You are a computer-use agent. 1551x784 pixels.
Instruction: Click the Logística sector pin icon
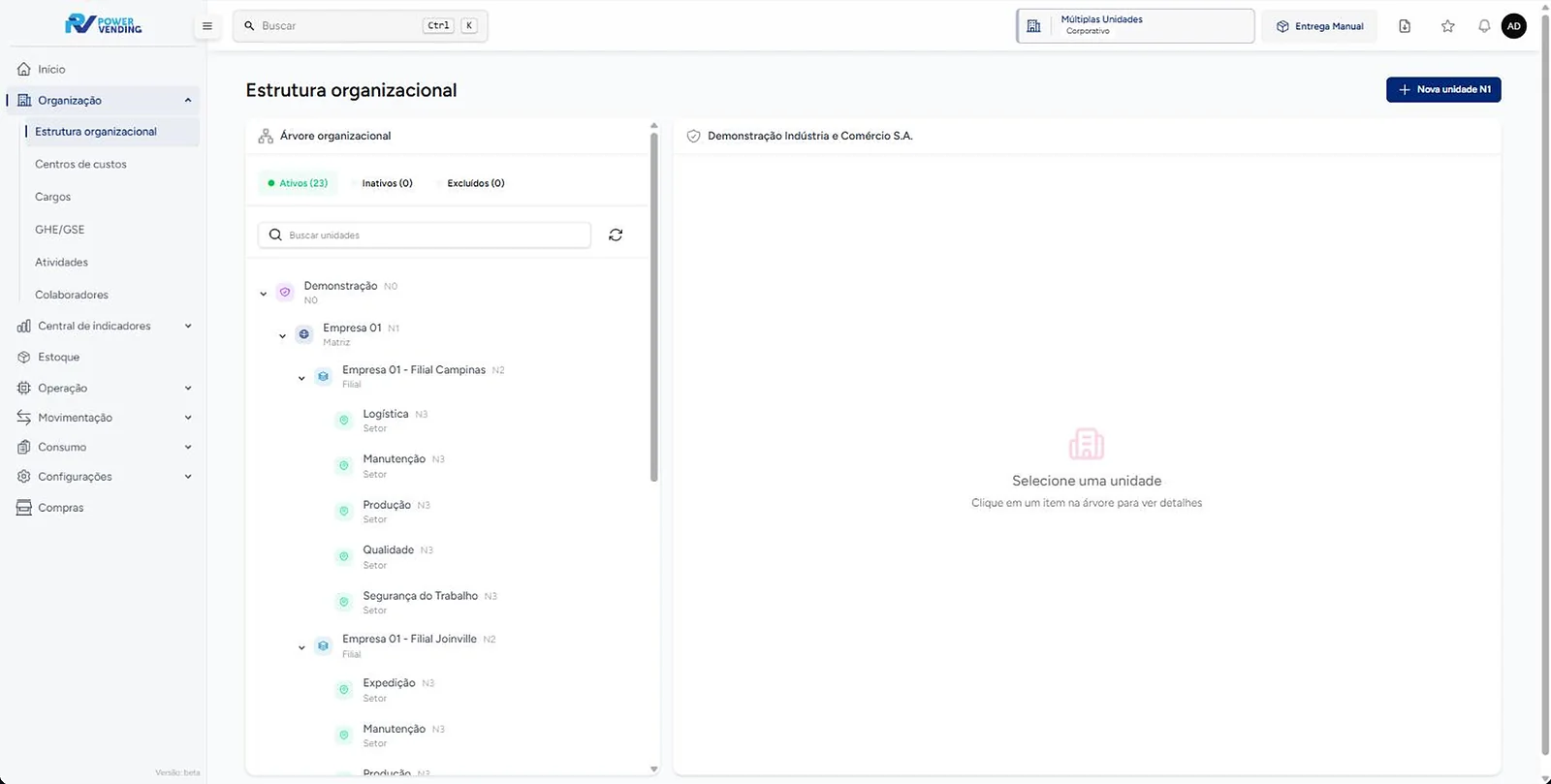tap(343, 420)
